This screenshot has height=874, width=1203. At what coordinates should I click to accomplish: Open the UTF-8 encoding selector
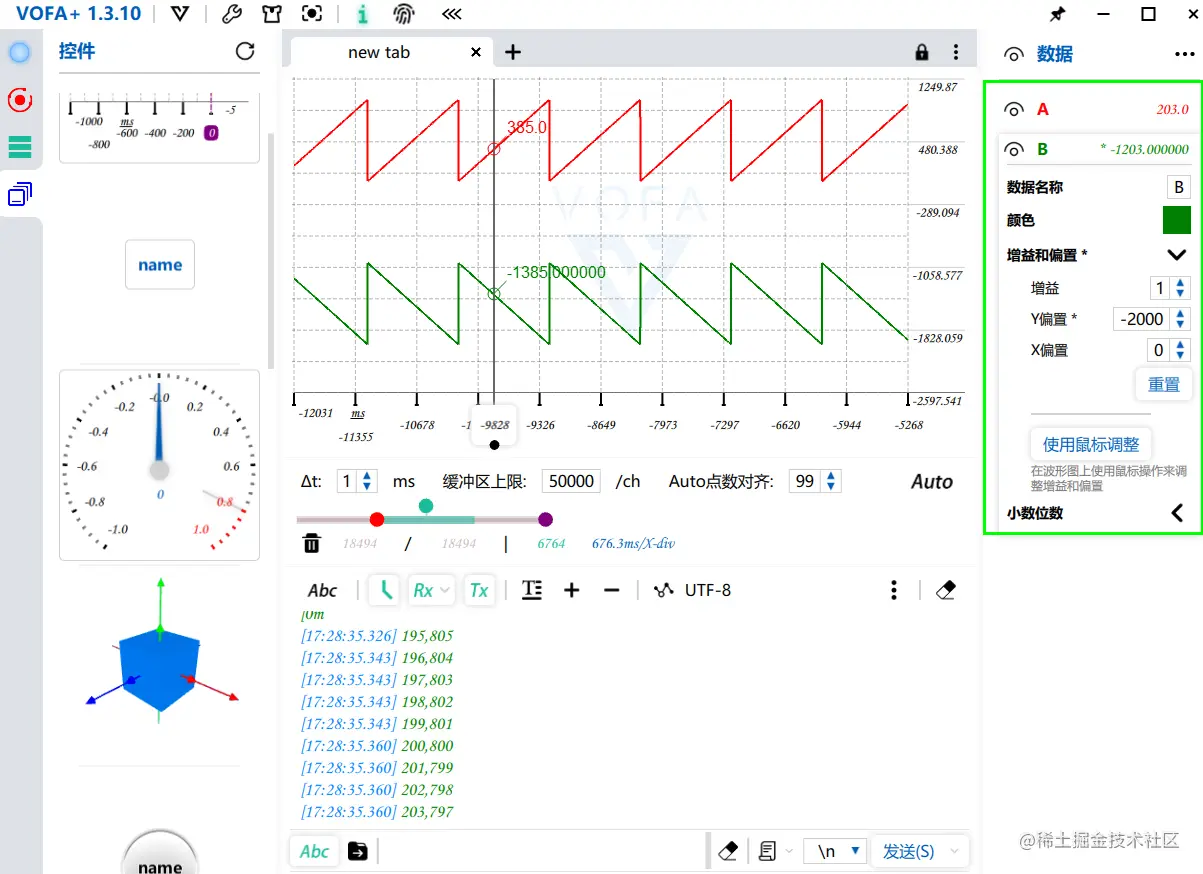(692, 590)
